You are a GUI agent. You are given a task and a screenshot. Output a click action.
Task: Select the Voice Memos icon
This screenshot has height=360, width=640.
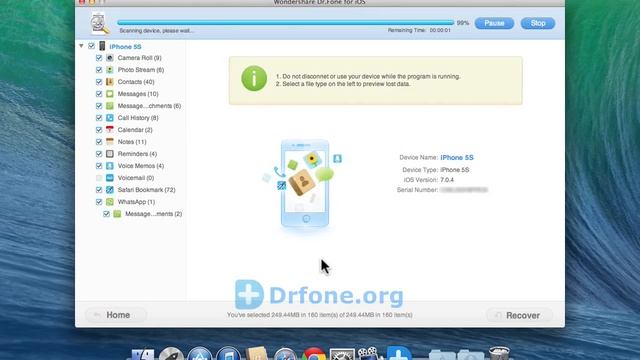tap(110, 166)
